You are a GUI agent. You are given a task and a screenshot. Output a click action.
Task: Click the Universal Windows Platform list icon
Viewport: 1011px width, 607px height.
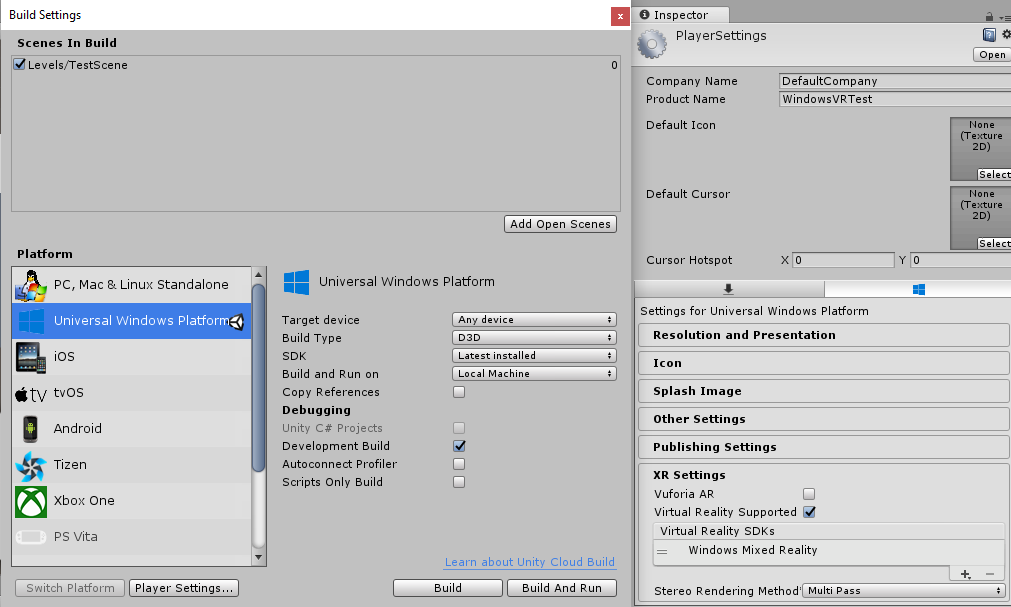coord(32,321)
